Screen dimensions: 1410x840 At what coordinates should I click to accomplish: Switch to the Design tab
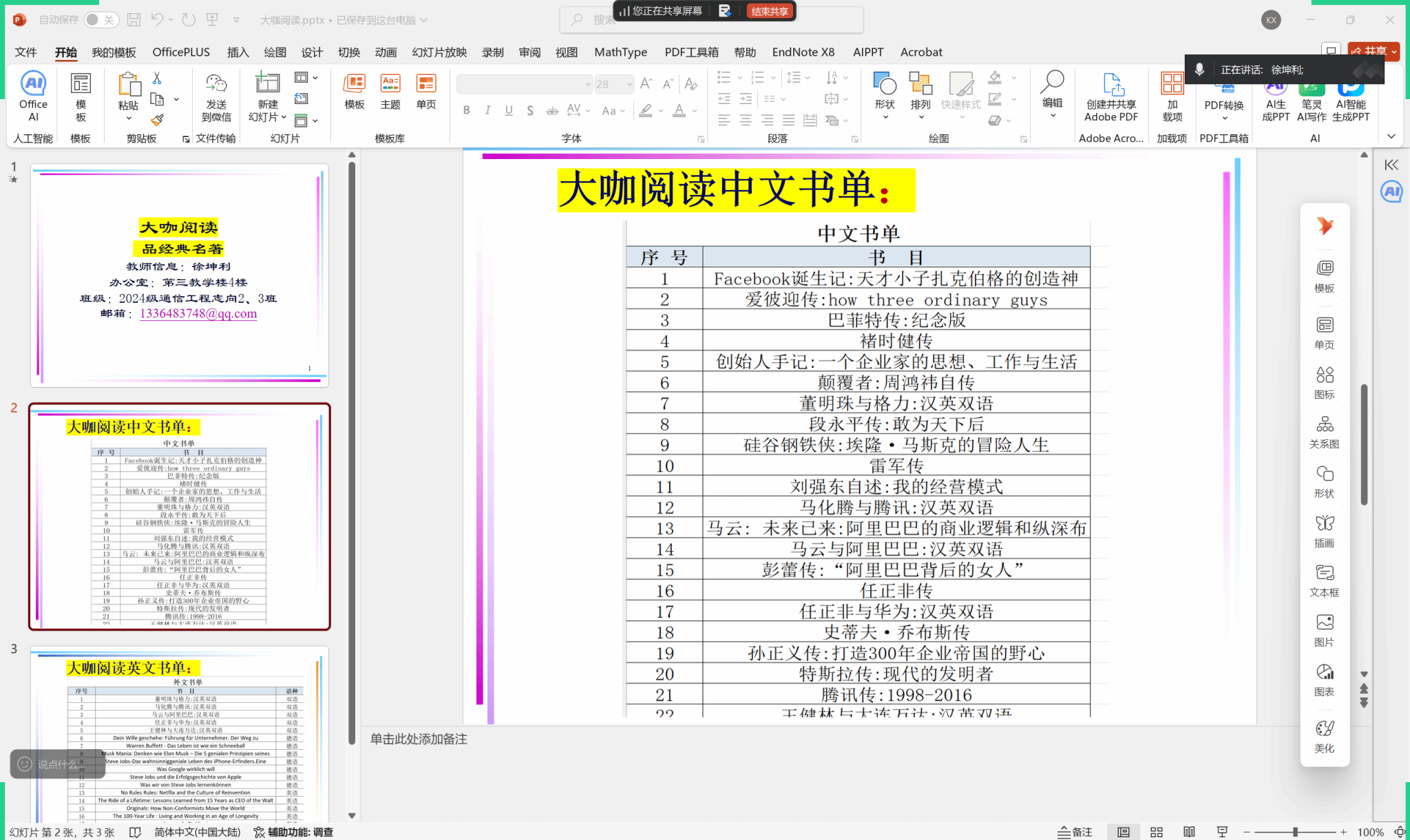(311, 52)
